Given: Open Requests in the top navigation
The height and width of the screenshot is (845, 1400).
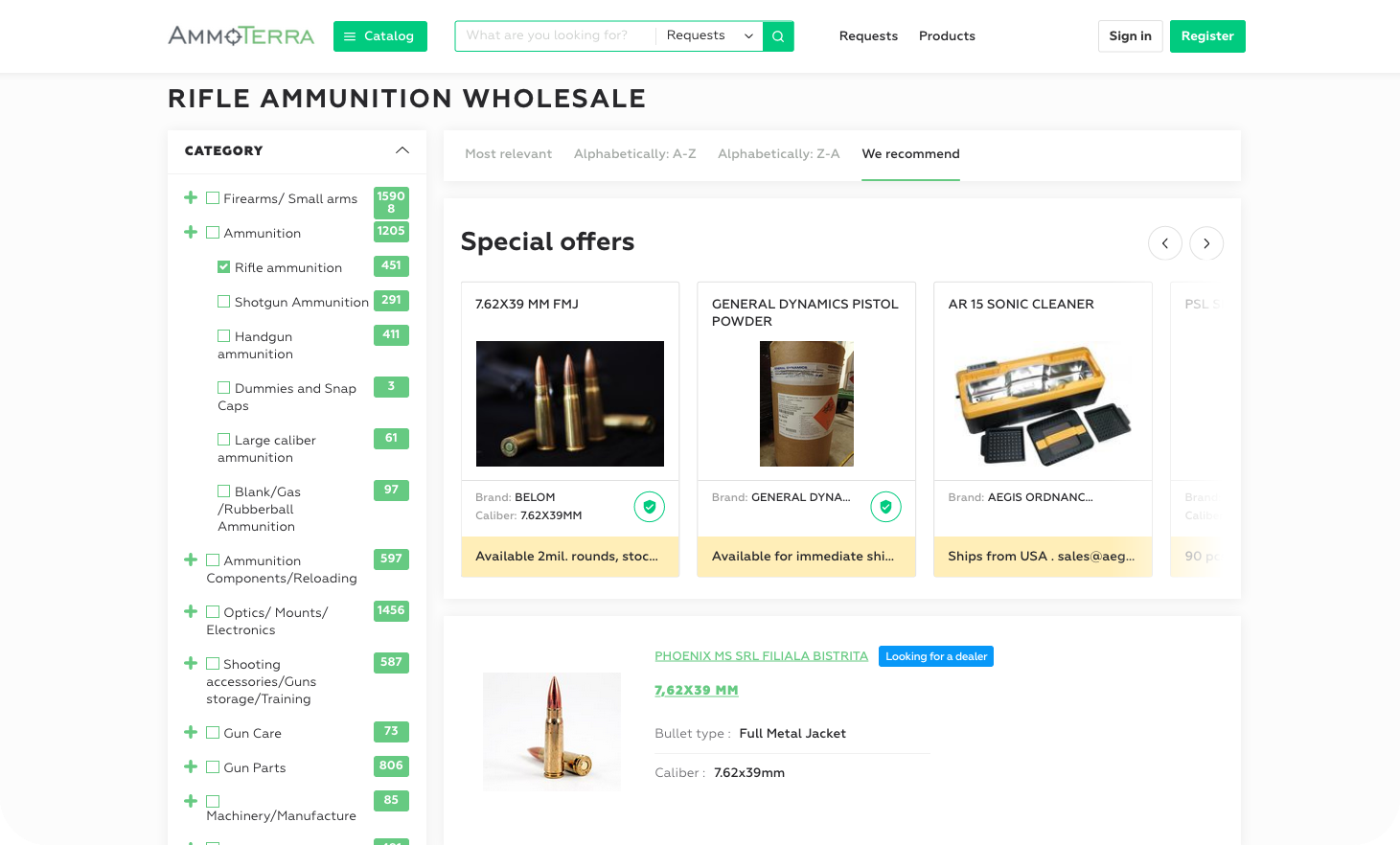Looking at the screenshot, I should 869,36.
